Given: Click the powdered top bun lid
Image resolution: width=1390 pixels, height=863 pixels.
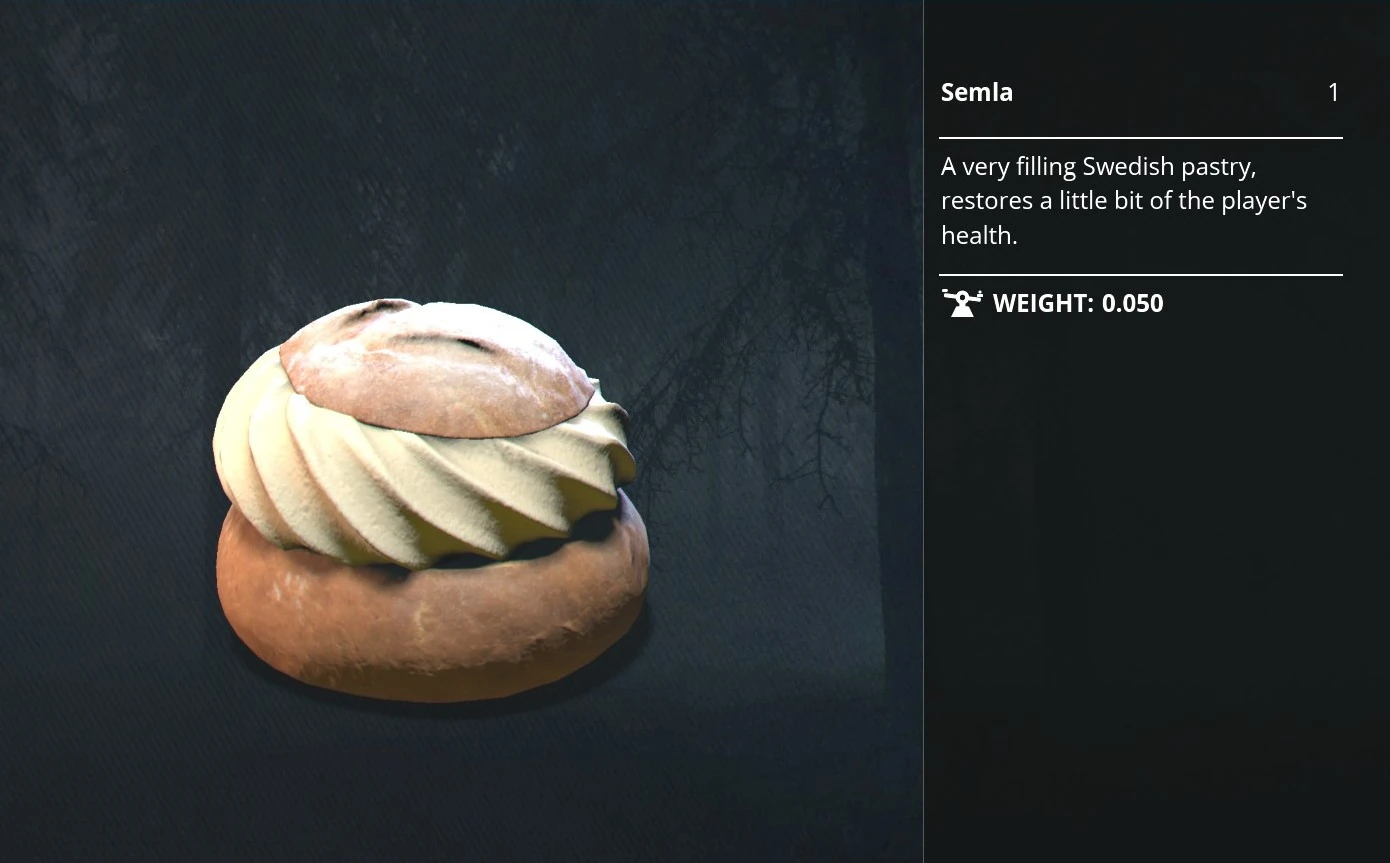Looking at the screenshot, I should (x=435, y=367).
